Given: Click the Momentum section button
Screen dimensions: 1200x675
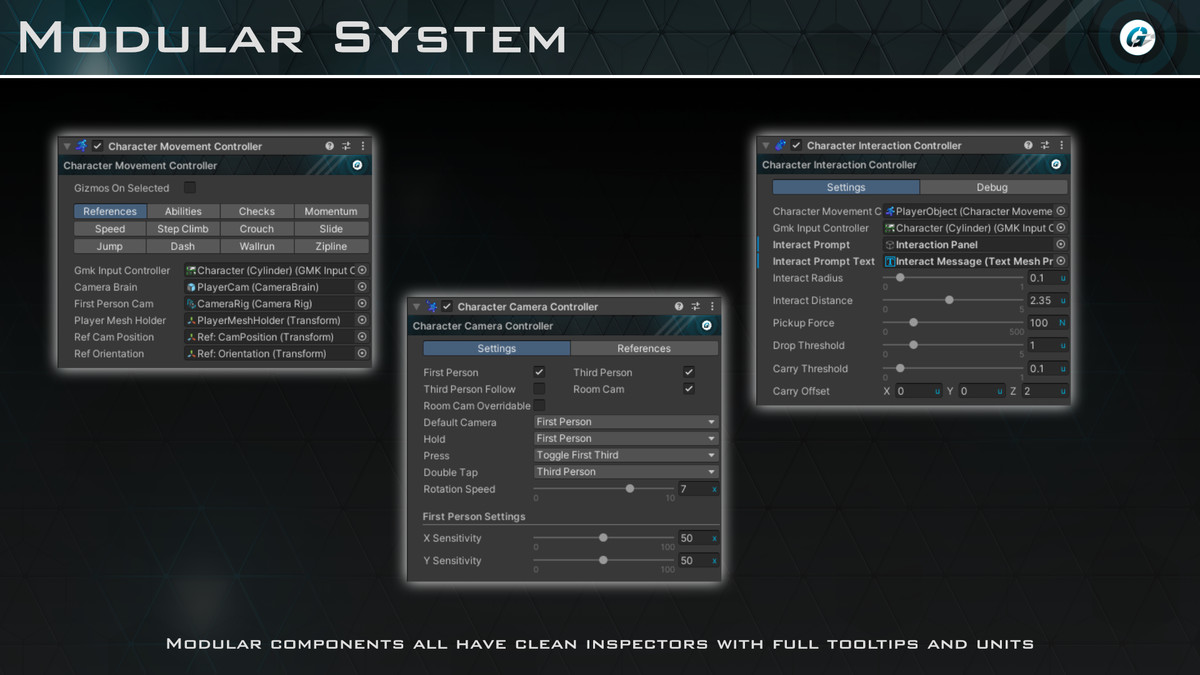Looking at the screenshot, I should click(x=332, y=211).
